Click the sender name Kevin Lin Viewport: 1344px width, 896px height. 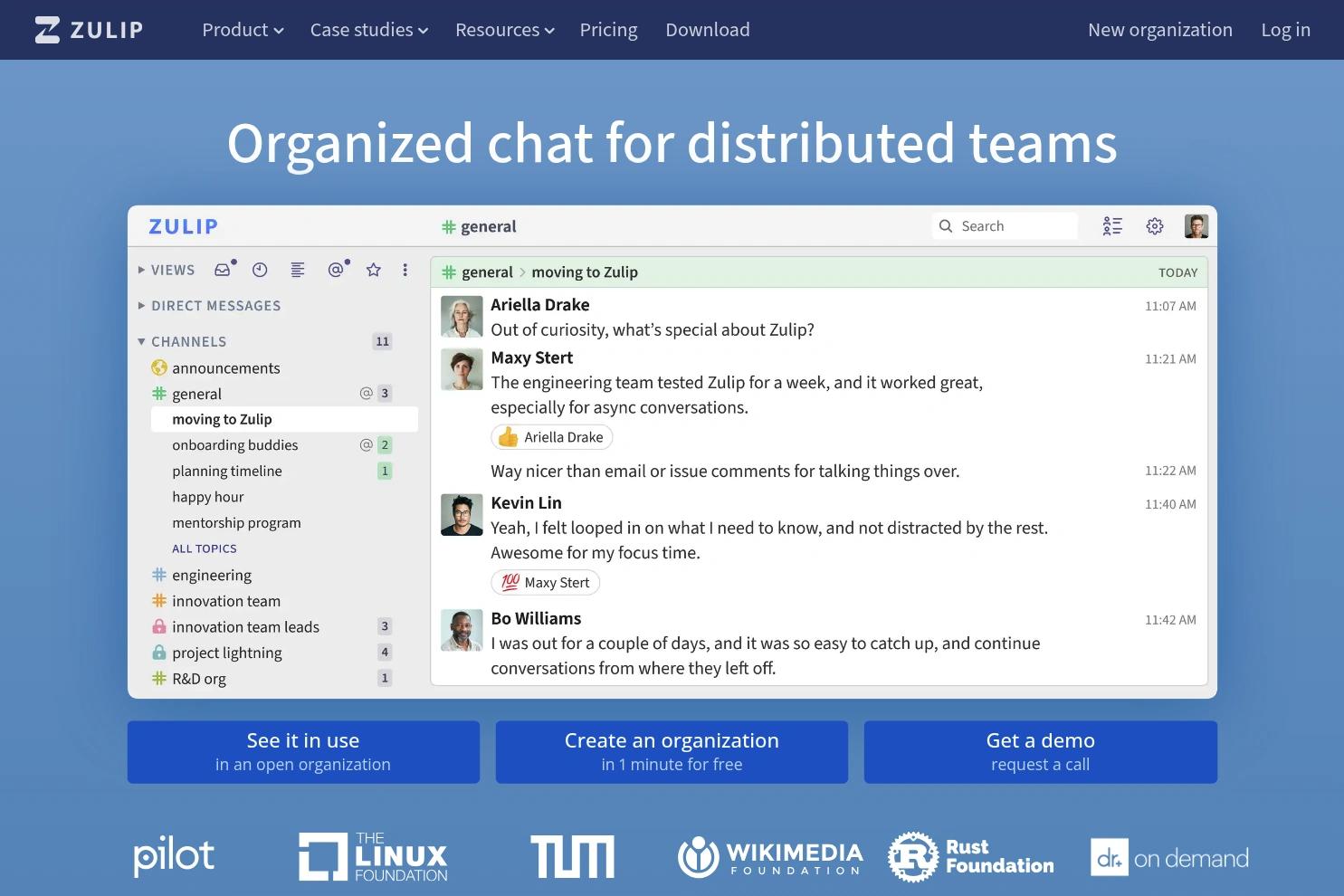click(526, 502)
